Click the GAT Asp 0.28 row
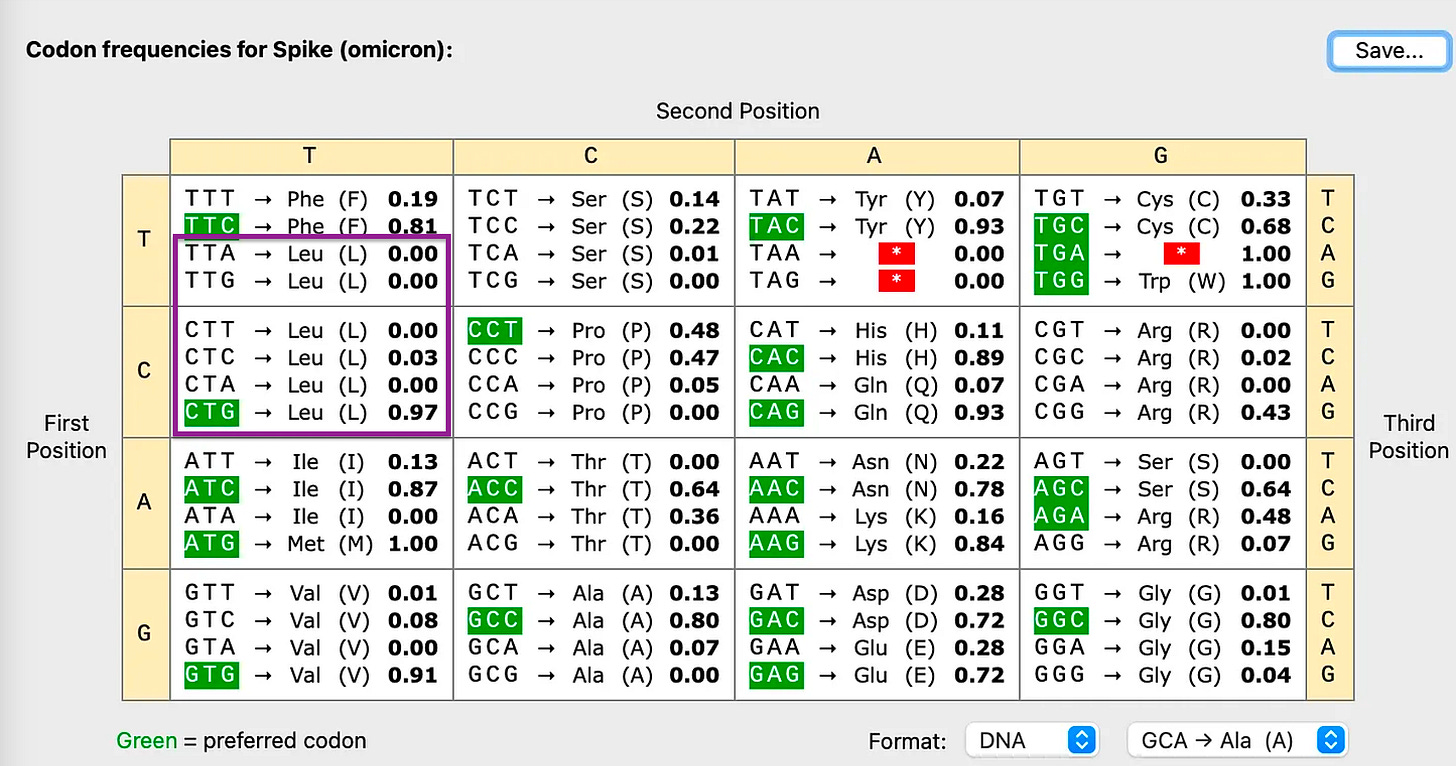The image size is (1456, 766). click(877, 593)
